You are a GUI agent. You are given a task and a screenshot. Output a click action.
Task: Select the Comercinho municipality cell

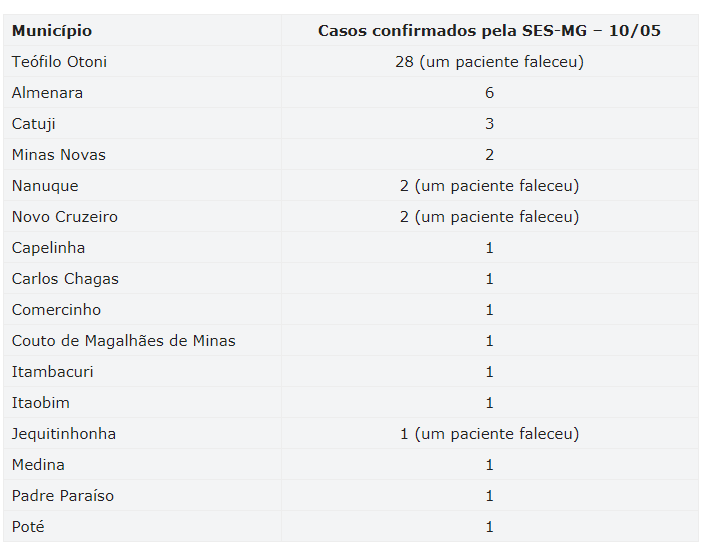57,310
